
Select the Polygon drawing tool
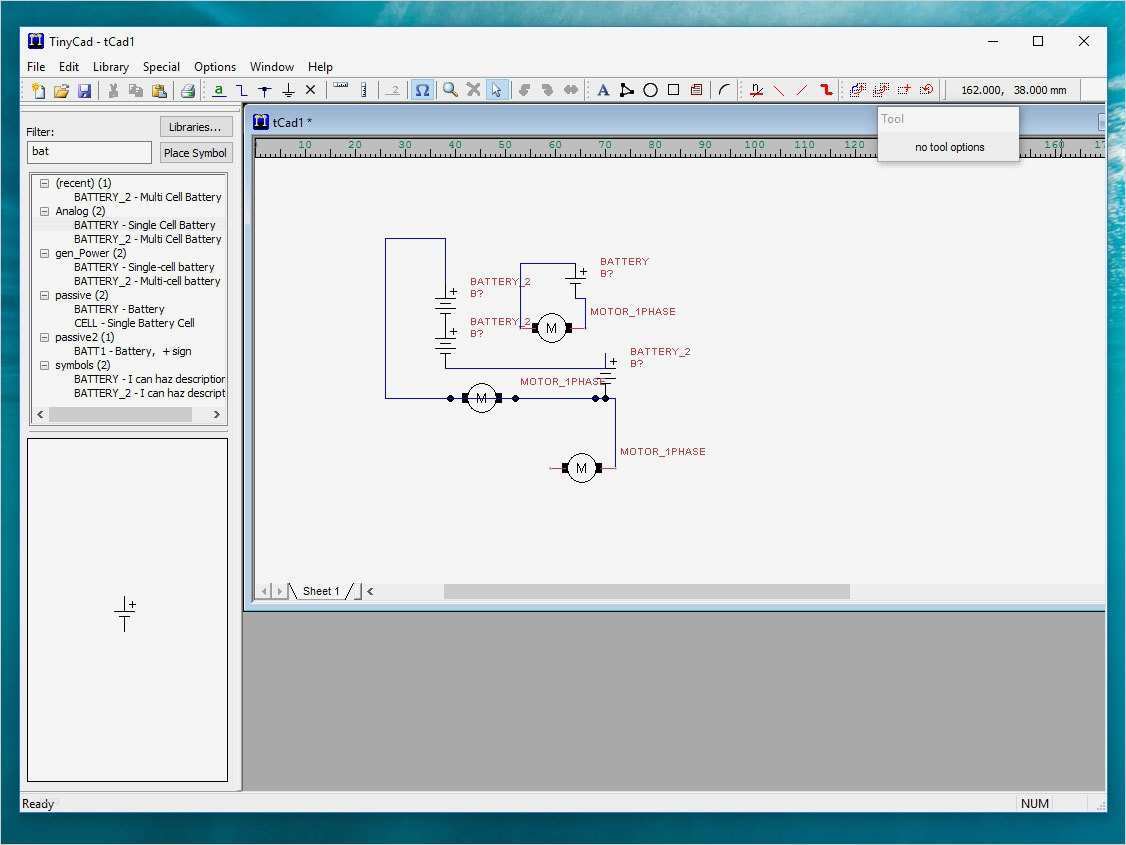627,90
